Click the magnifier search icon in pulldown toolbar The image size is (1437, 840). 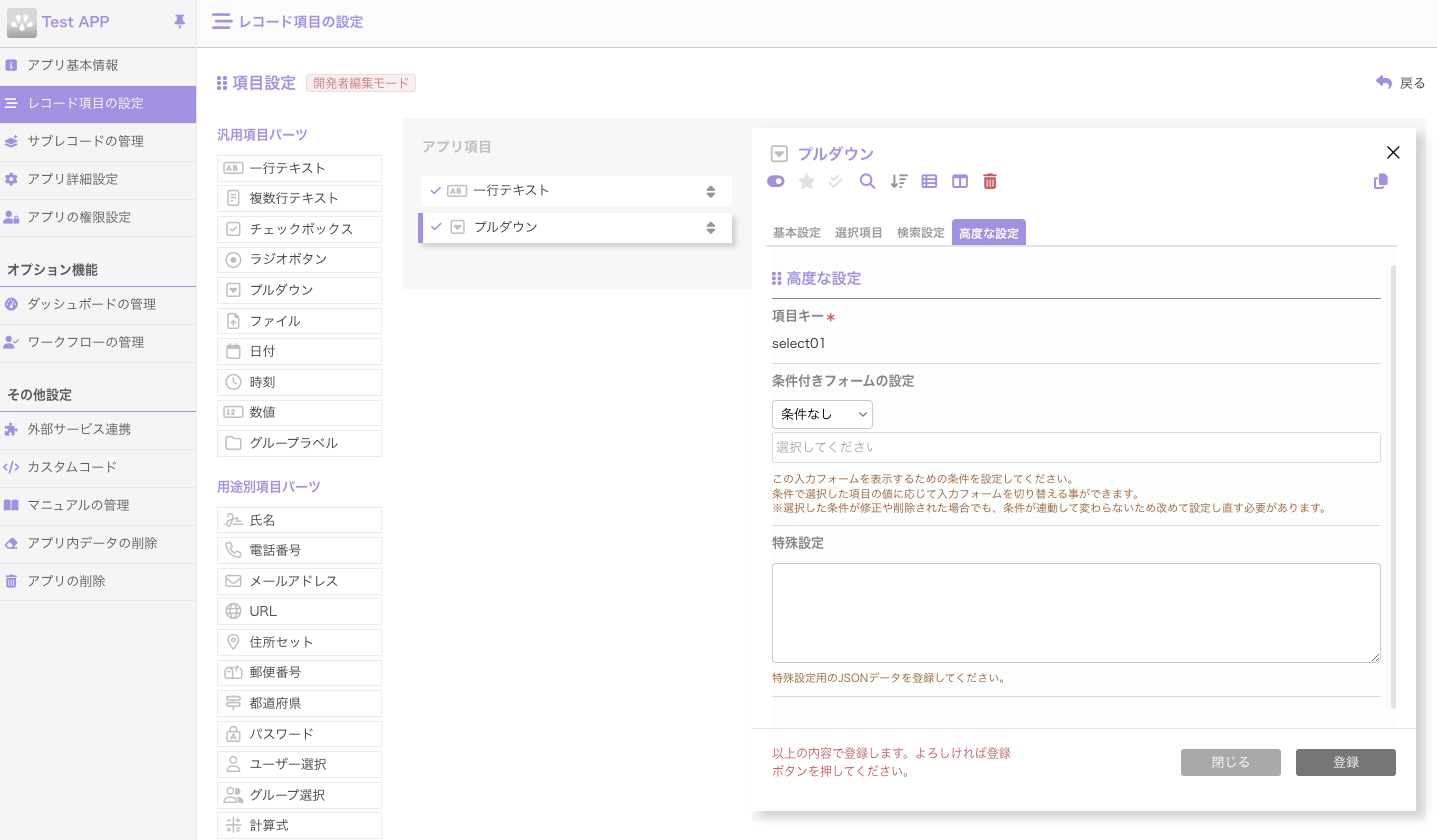click(867, 181)
